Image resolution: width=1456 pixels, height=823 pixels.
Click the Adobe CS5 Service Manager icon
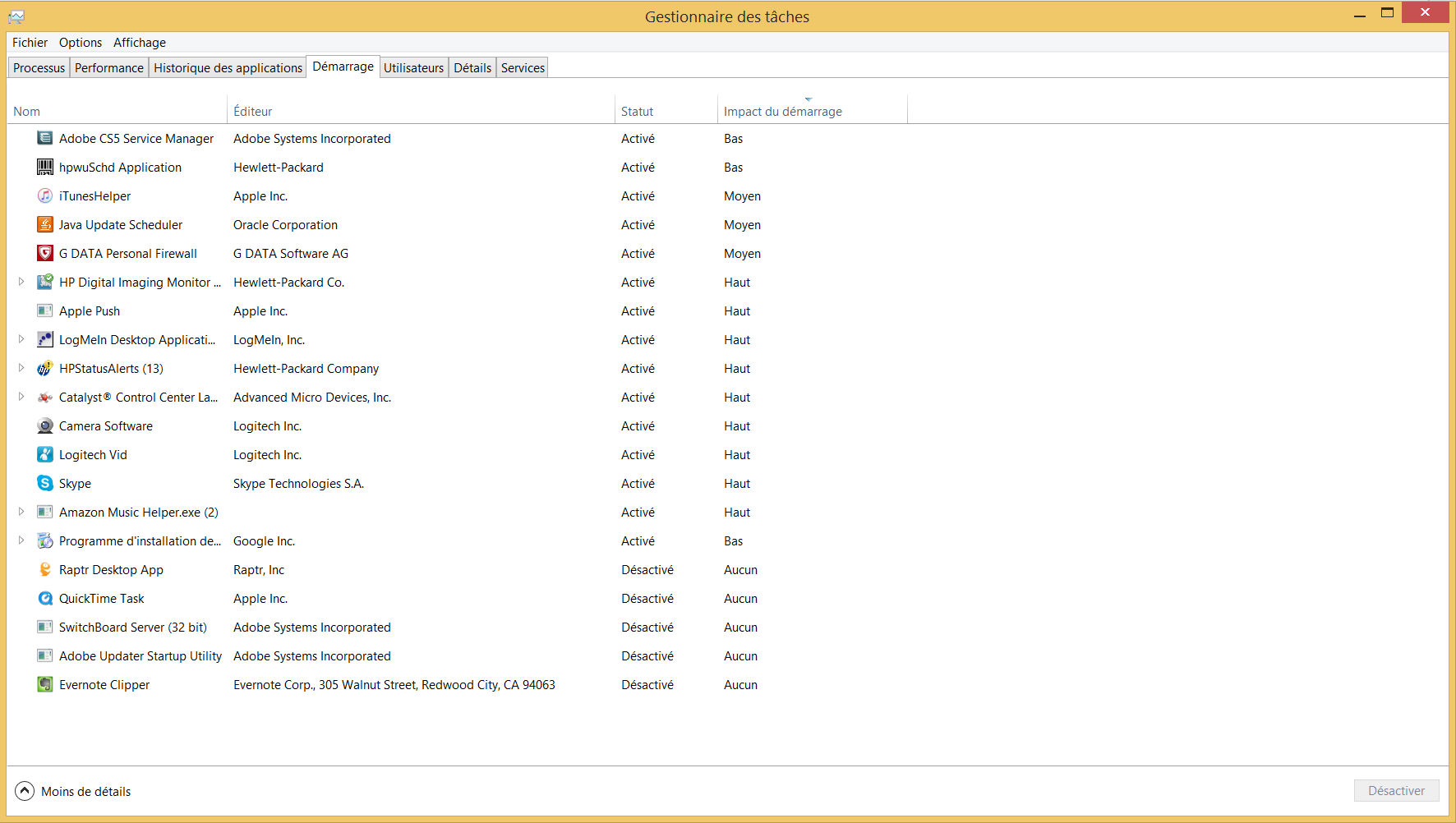45,138
